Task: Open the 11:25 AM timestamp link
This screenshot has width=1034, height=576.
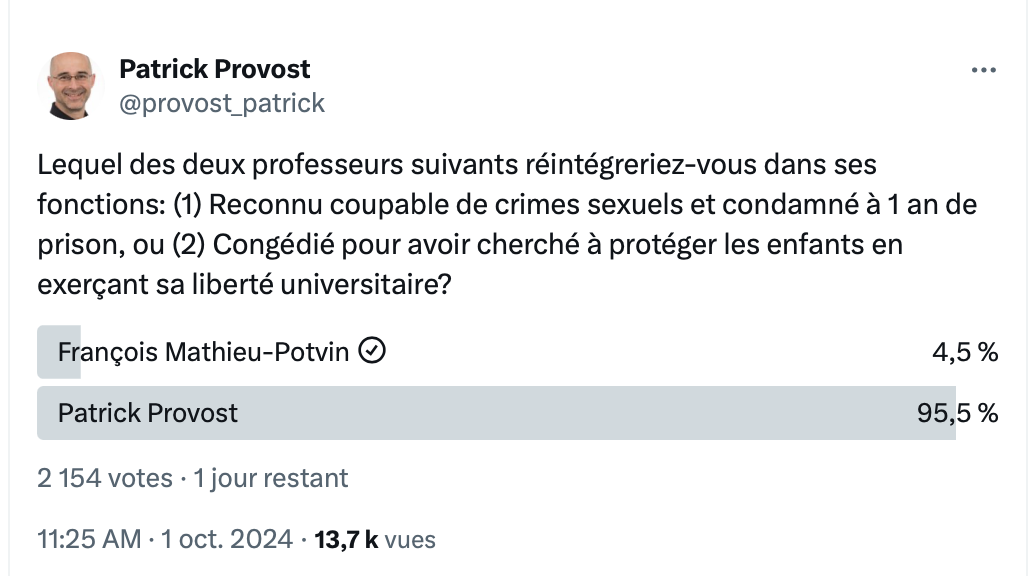Action: (89, 539)
